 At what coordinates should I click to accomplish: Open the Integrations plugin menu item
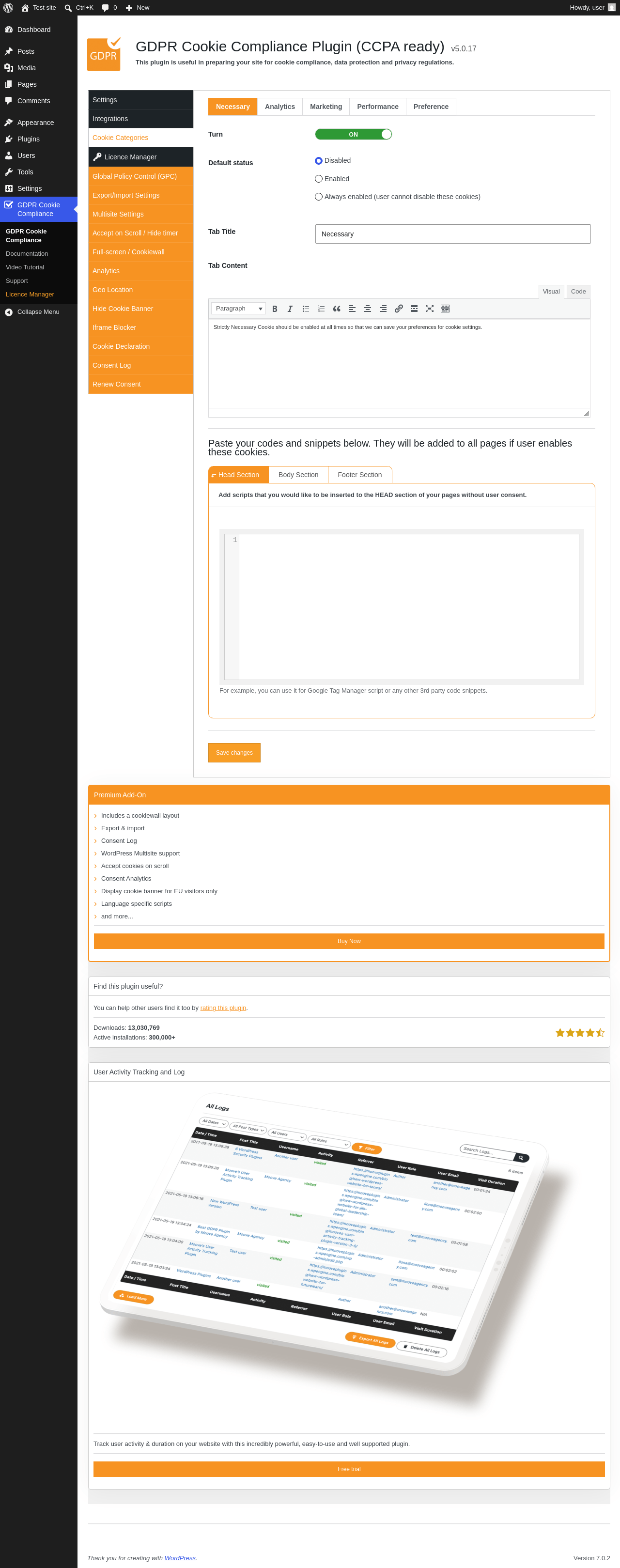140,119
